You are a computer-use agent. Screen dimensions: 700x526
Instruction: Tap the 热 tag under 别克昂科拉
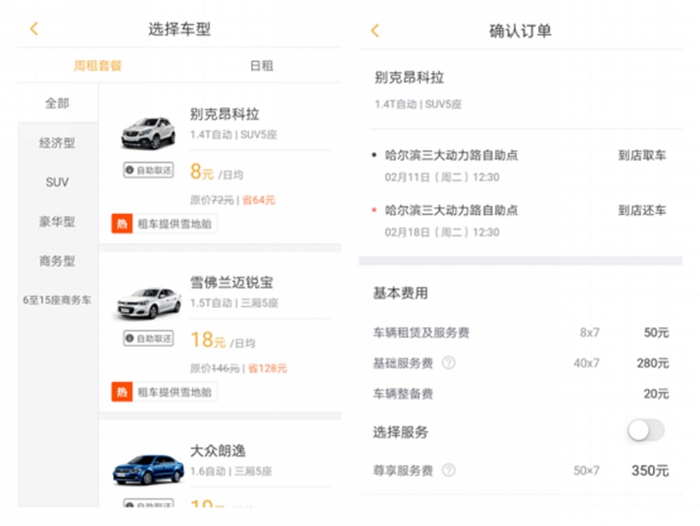tap(122, 224)
